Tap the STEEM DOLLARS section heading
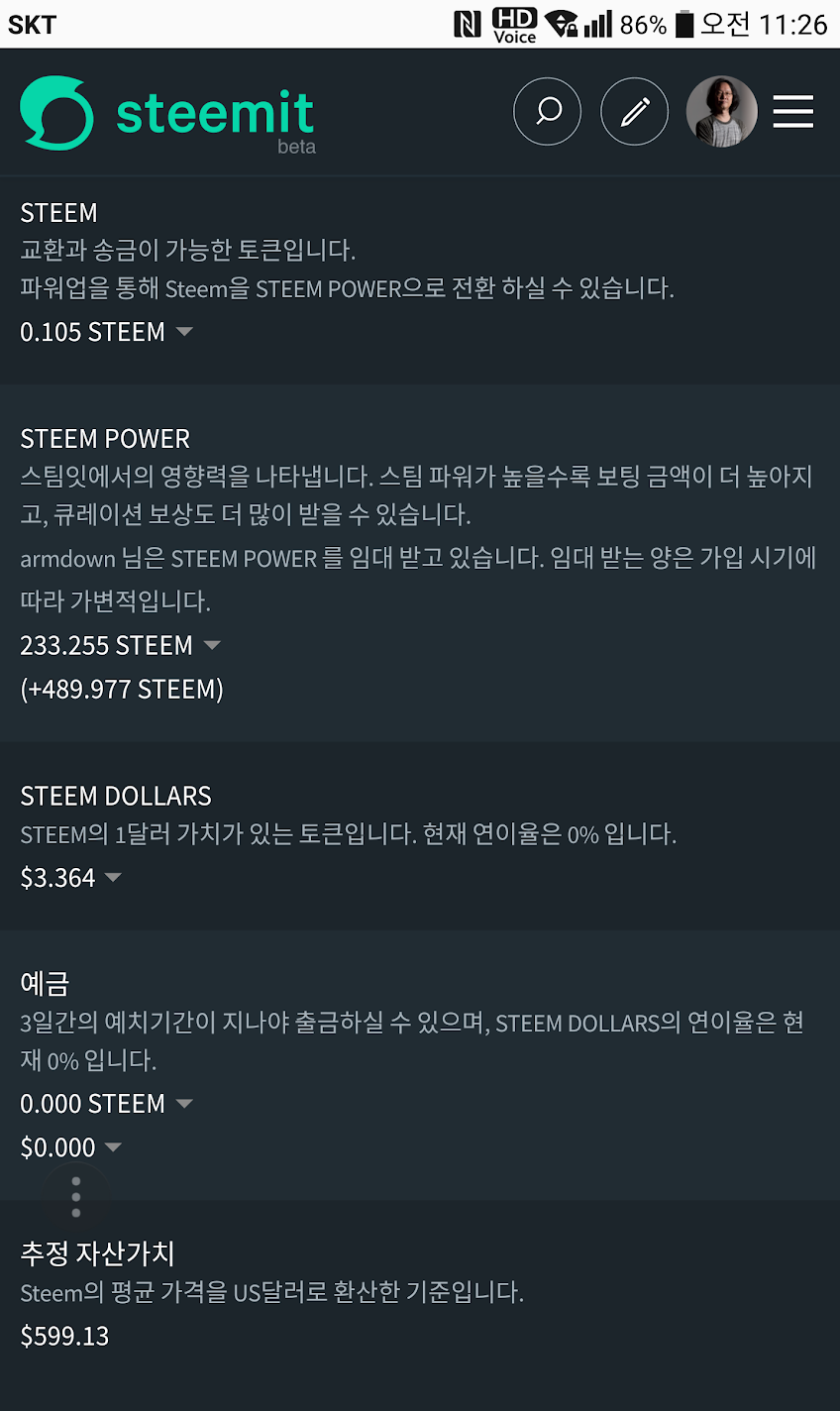This screenshot has width=840, height=1411. (116, 797)
